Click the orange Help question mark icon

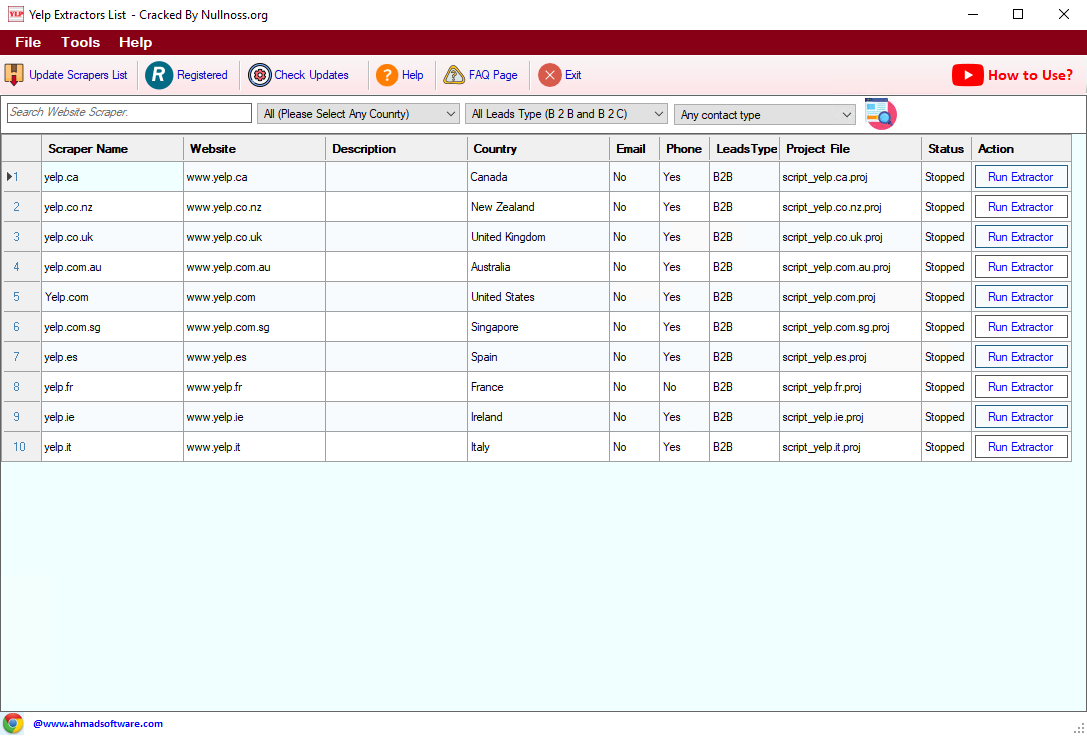point(387,75)
